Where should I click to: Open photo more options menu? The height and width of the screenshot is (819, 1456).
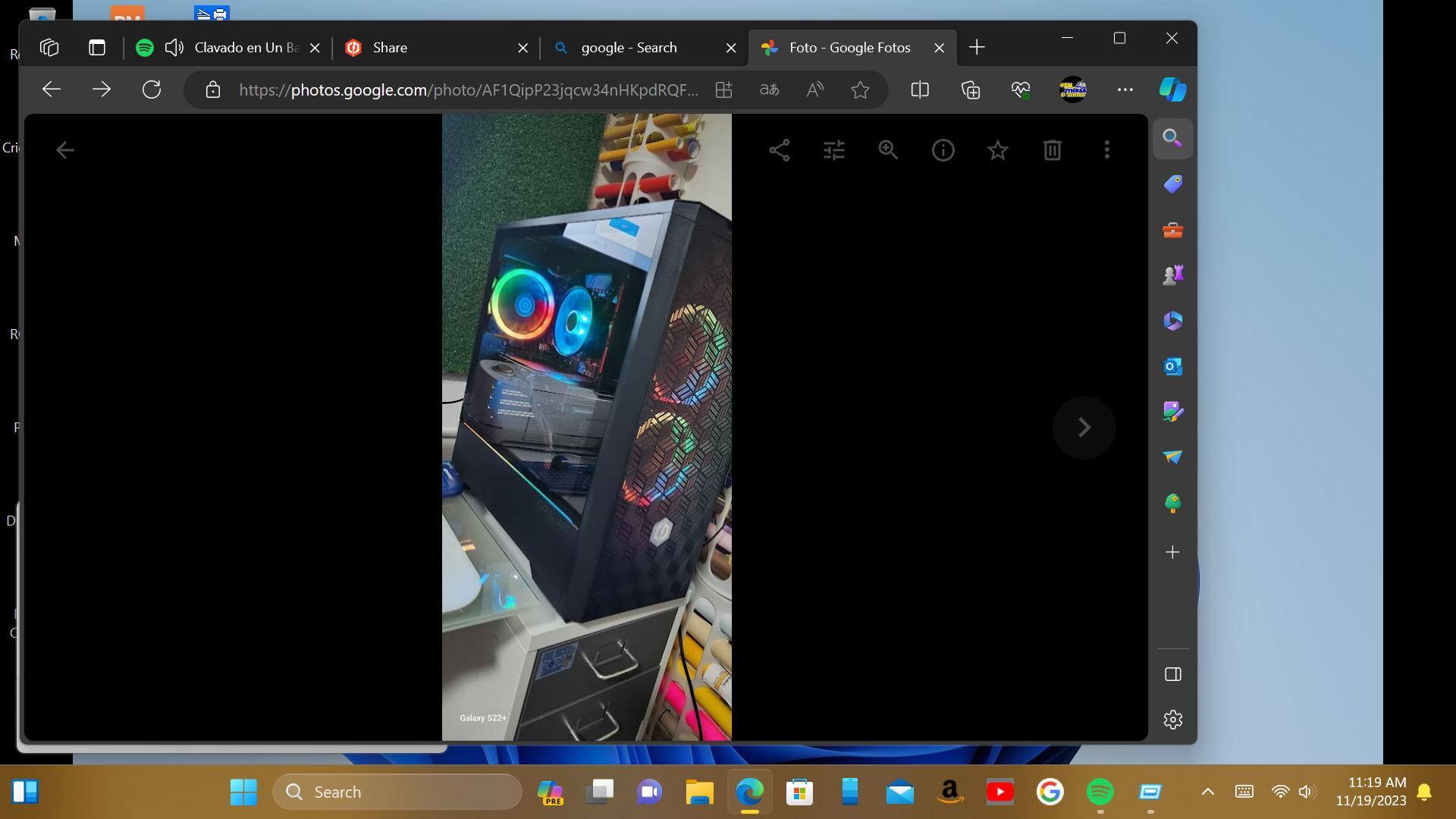tap(1106, 150)
